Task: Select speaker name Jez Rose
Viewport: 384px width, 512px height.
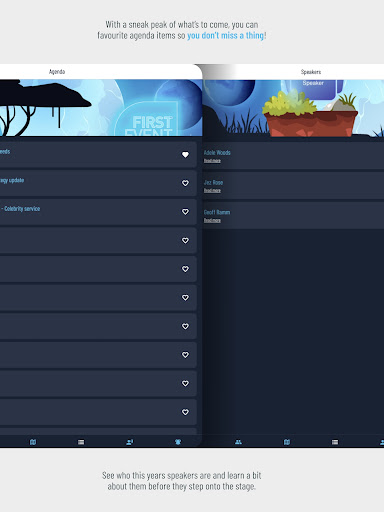Action: point(213,182)
